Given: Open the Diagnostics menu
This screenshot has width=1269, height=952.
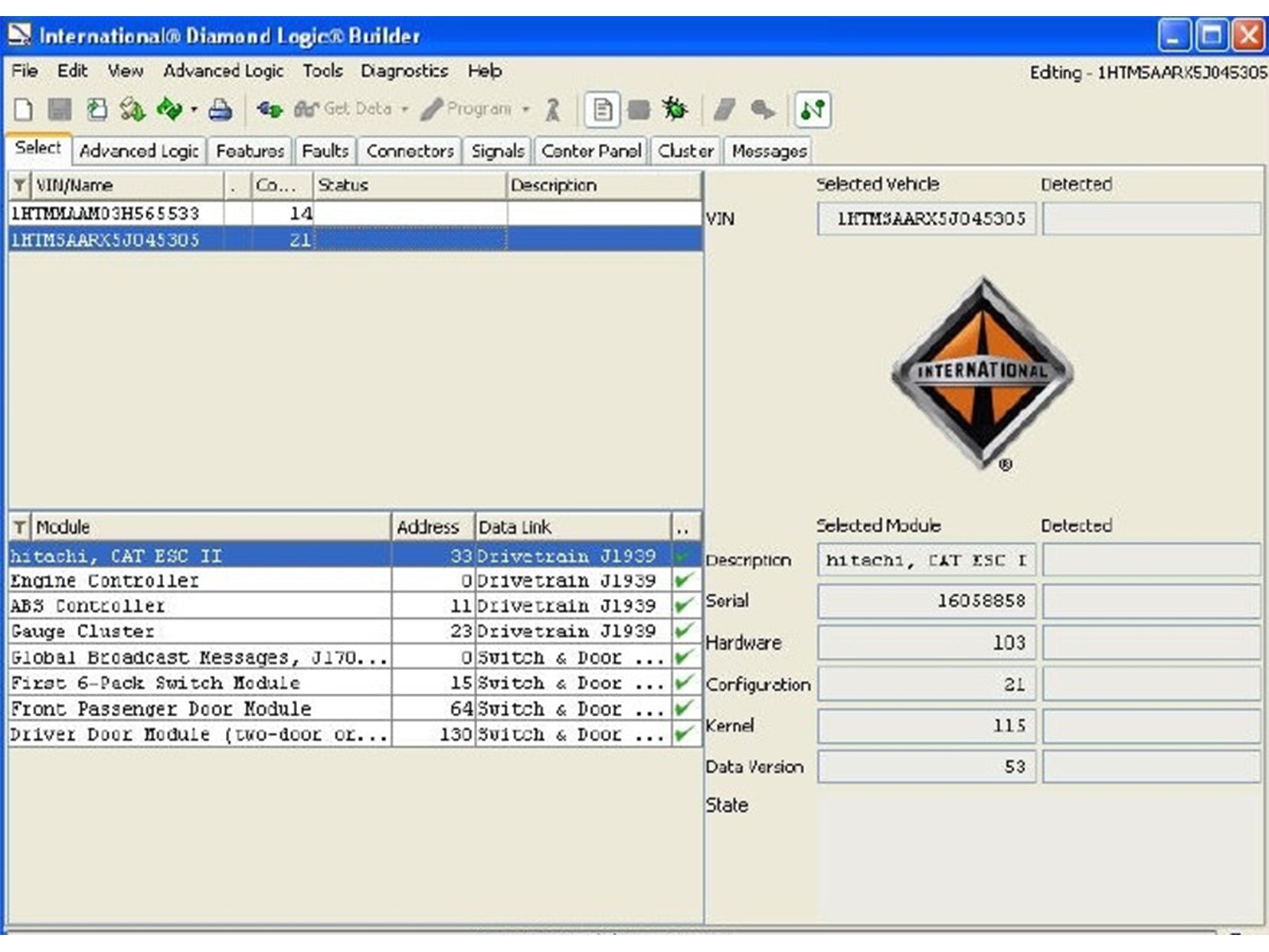Looking at the screenshot, I should pos(405,70).
